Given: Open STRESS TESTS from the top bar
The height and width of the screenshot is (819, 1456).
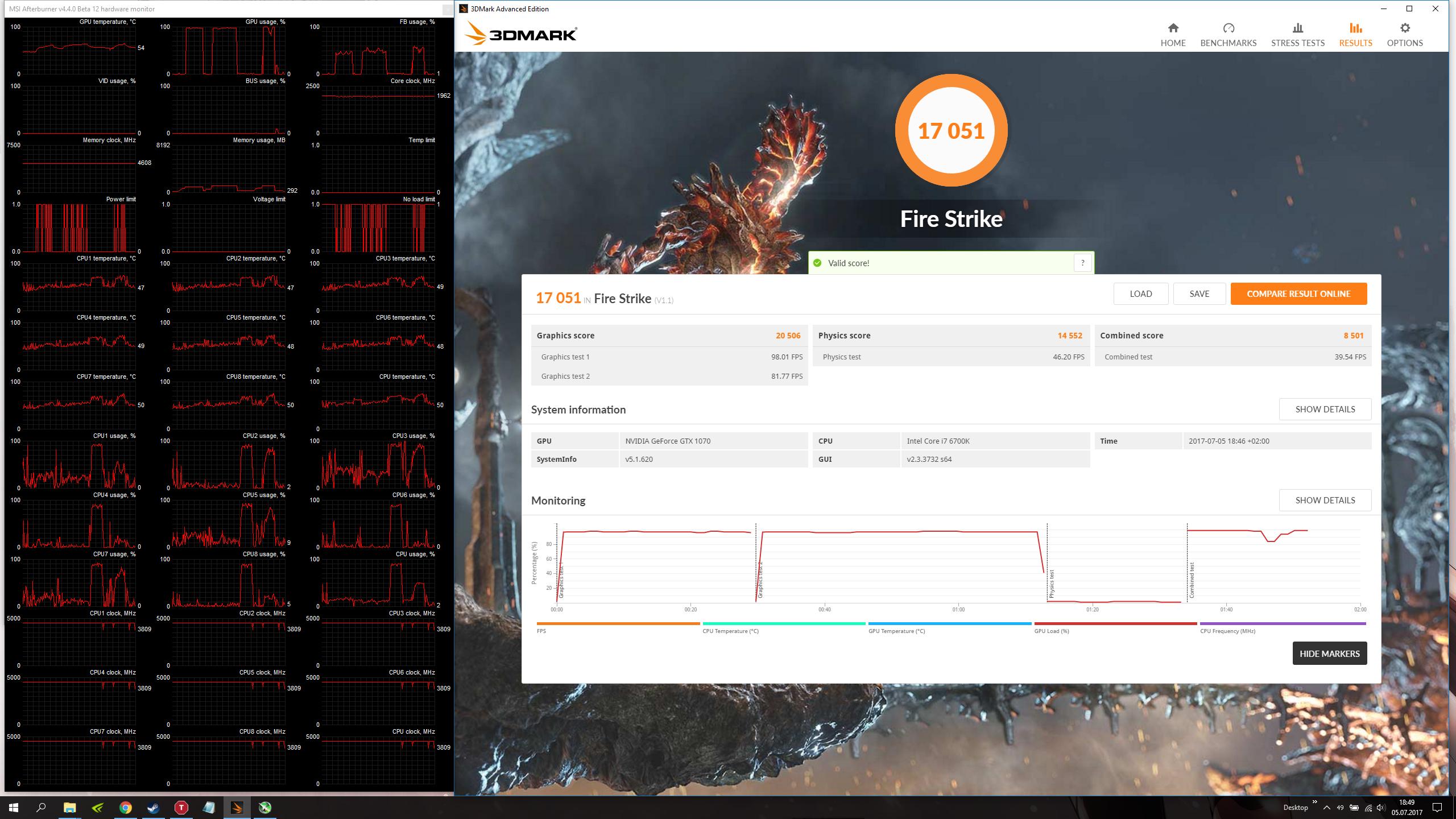Looking at the screenshot, I should tap(1297, 34).
